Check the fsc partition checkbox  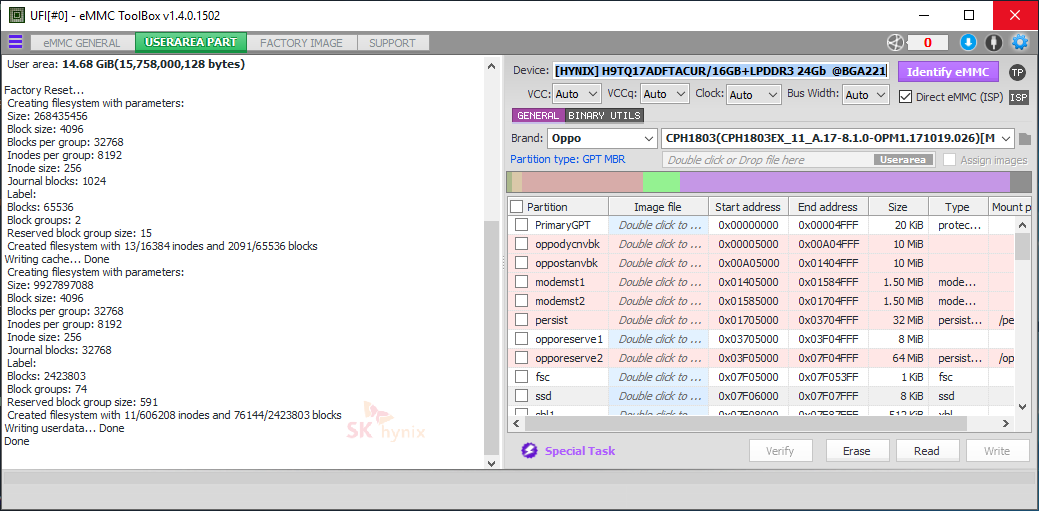click(x=521, y=377)
